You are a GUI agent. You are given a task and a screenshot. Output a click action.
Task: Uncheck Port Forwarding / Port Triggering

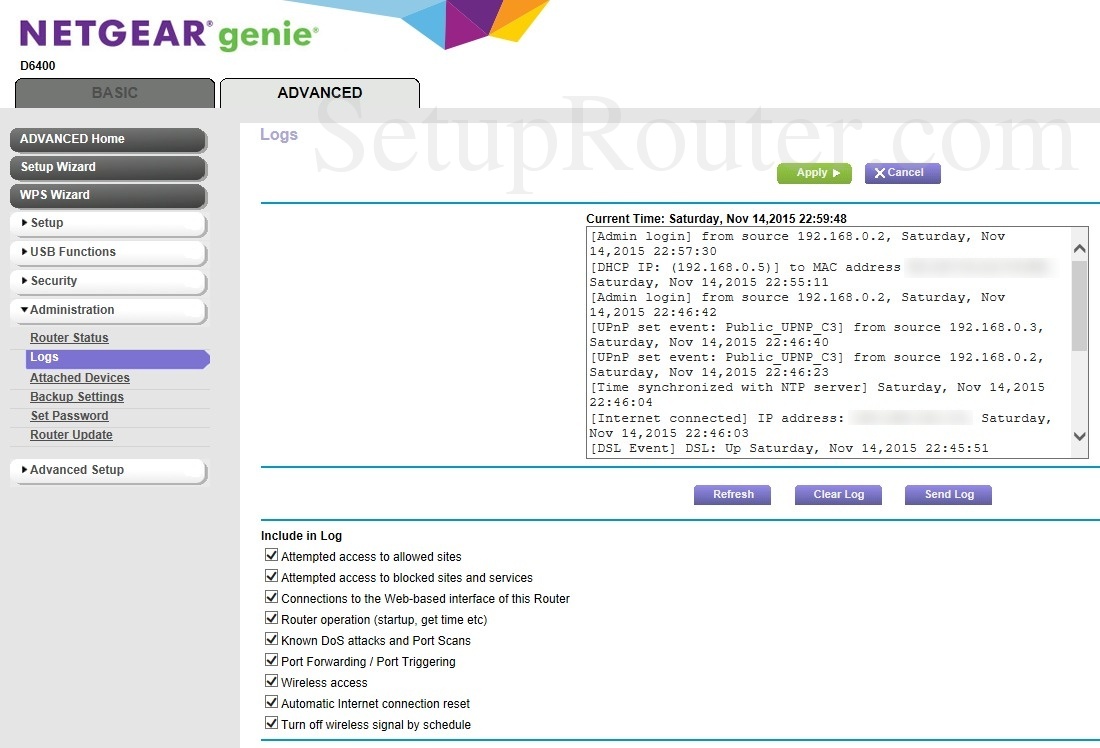pyautogui.click(x=271, y=660)
